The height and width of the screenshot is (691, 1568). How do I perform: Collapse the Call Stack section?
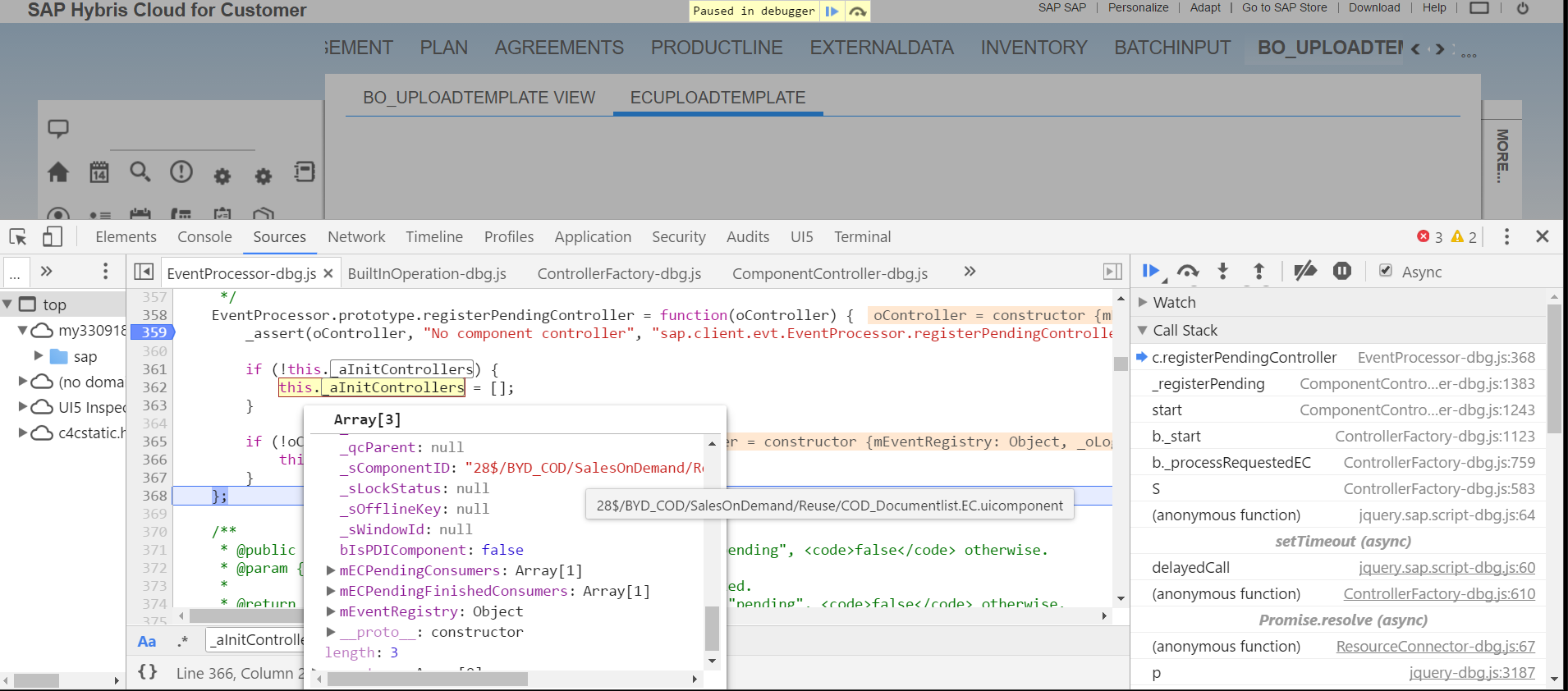1143,331
